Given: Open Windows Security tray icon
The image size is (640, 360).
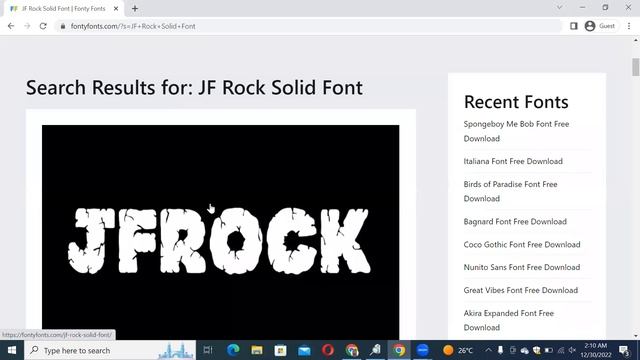Looking at the screenshot, I should tap(537, 350).
